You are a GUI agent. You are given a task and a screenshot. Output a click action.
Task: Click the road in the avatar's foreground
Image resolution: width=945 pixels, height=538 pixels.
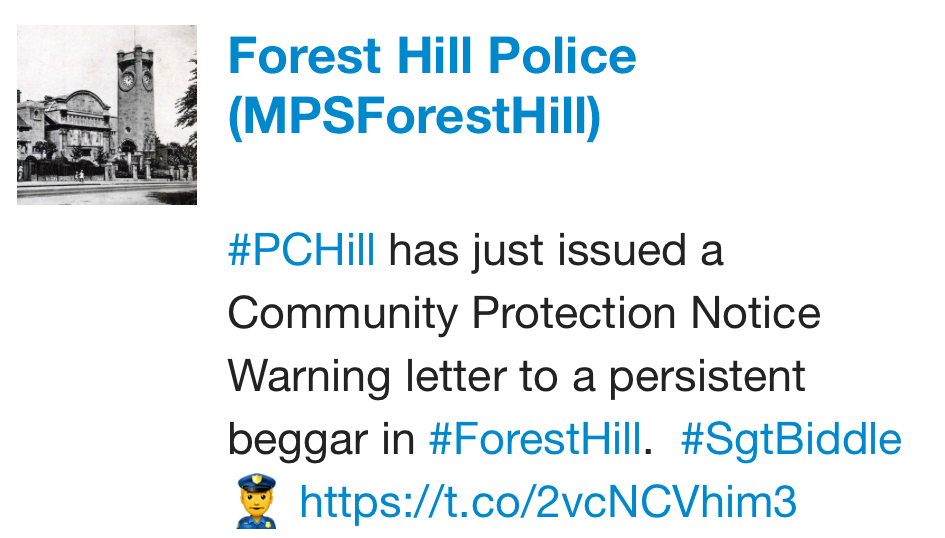click(x=107, y=192)
